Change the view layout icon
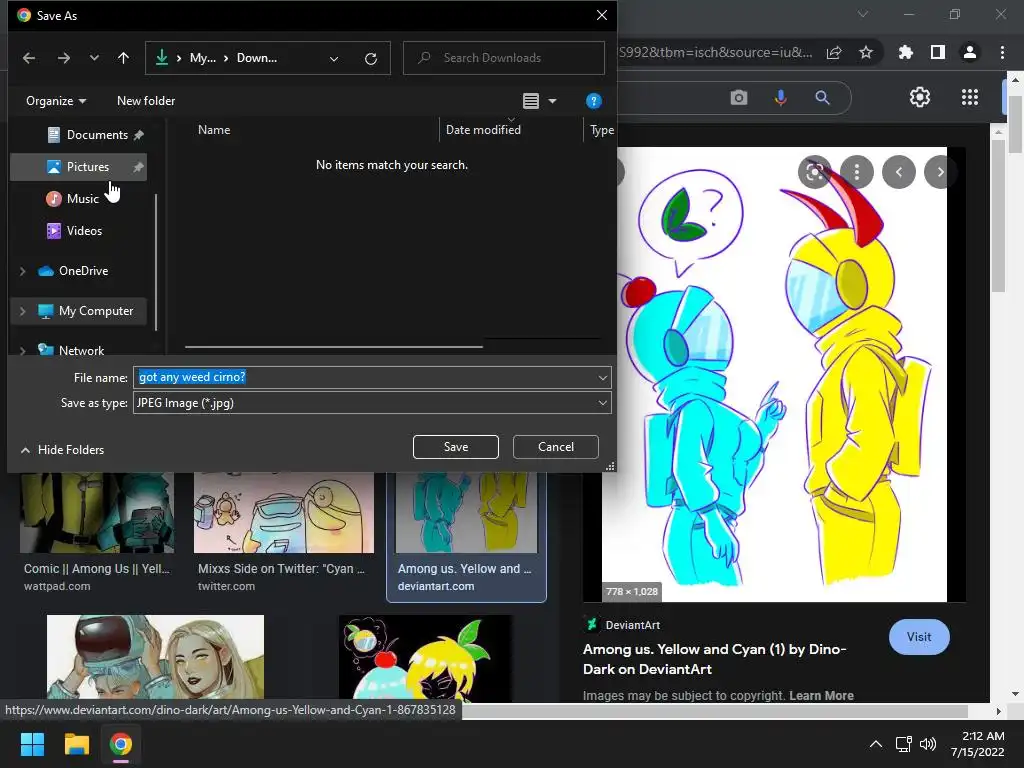Image resolution: width=1024 pixels, height=768 pixels. click(x=531, y=101)
